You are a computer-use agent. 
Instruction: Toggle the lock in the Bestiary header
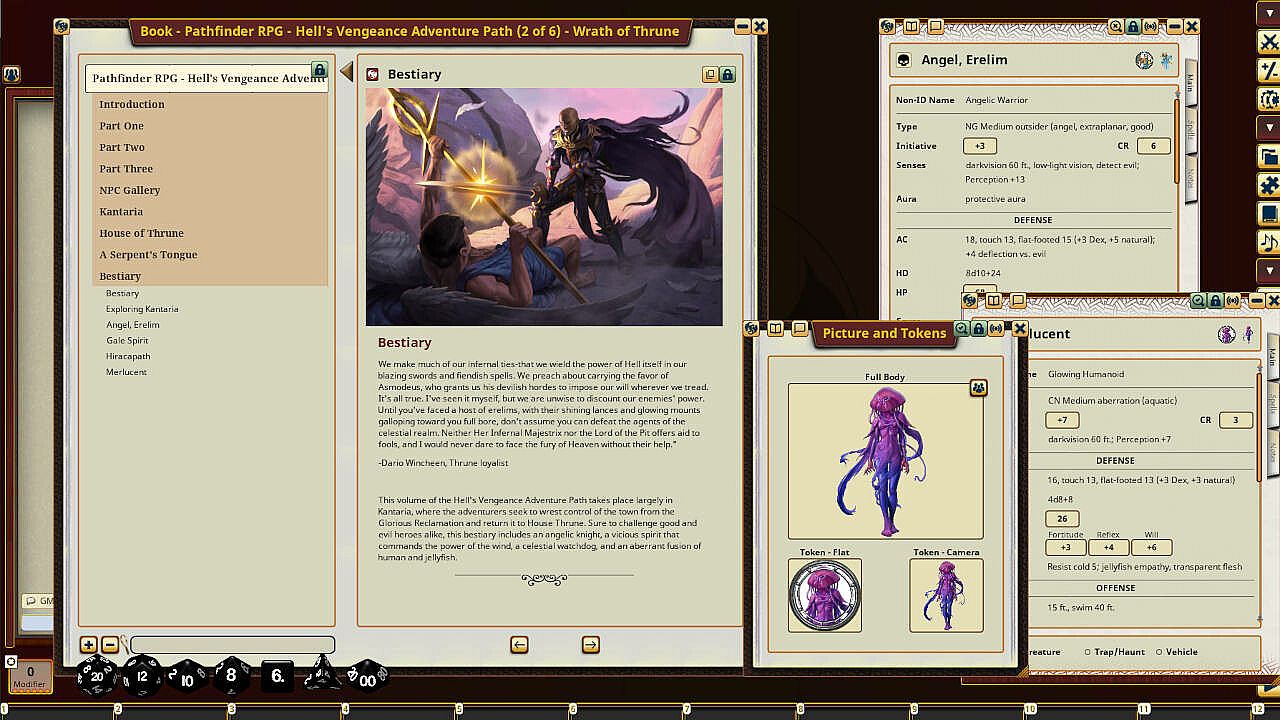(x=727, y=74)
